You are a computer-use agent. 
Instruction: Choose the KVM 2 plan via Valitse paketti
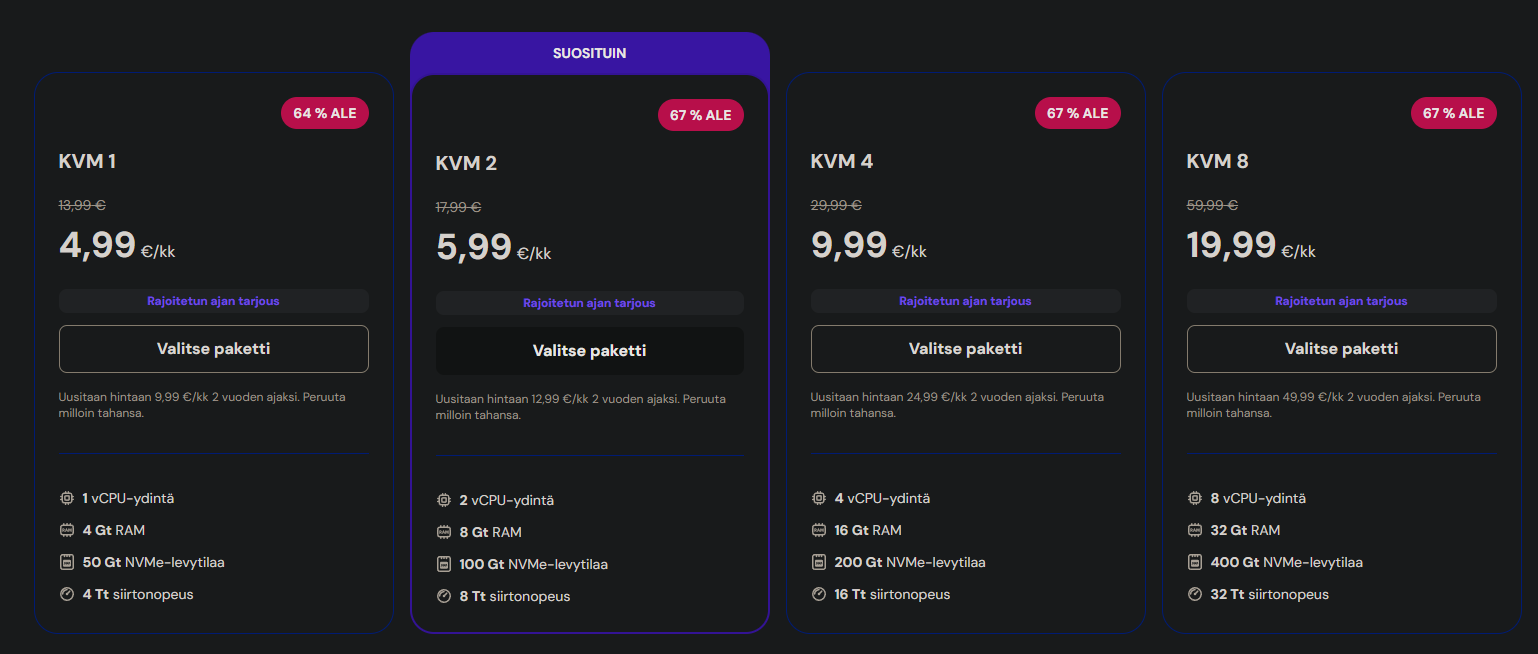point(589,351)
